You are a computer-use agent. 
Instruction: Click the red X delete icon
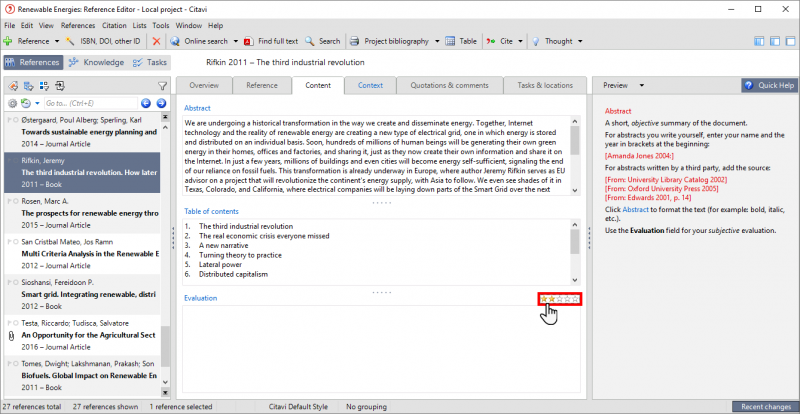click(x=157, y=41)
